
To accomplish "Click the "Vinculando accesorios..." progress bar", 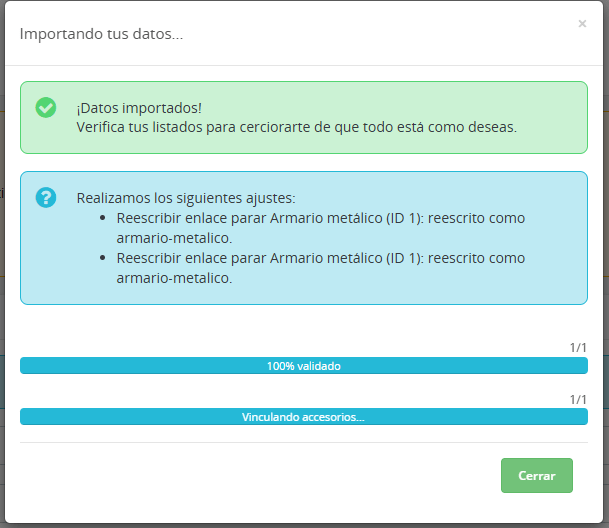I will (303, 417).
